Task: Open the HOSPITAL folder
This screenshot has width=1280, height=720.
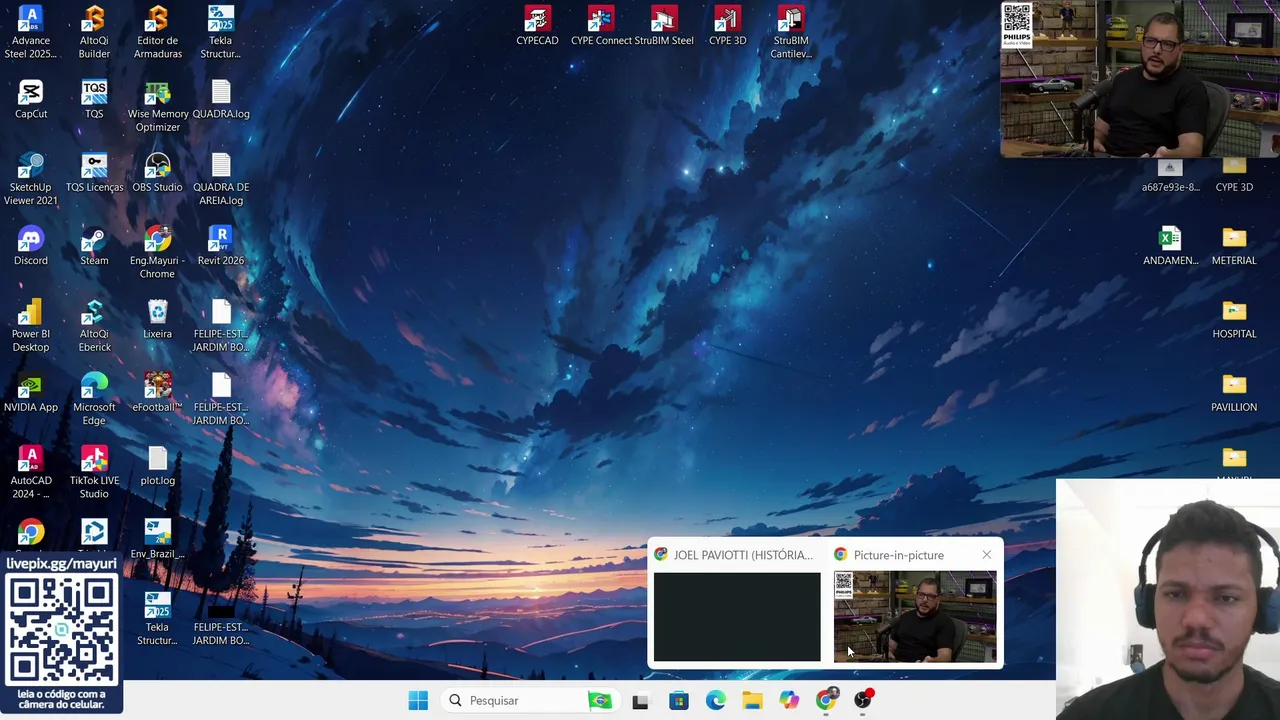Action: [x=1234, y=320]
